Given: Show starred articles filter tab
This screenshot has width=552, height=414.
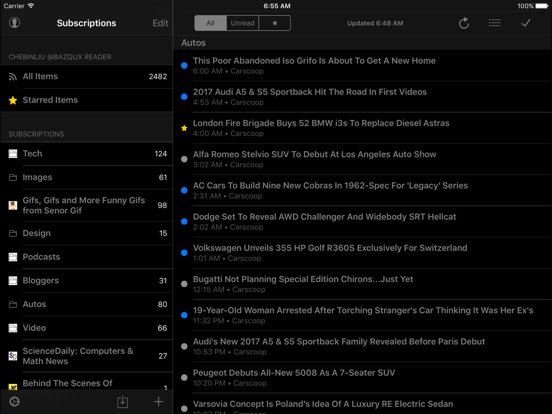Looking at the screenshot, I should [x=275, y=23].
